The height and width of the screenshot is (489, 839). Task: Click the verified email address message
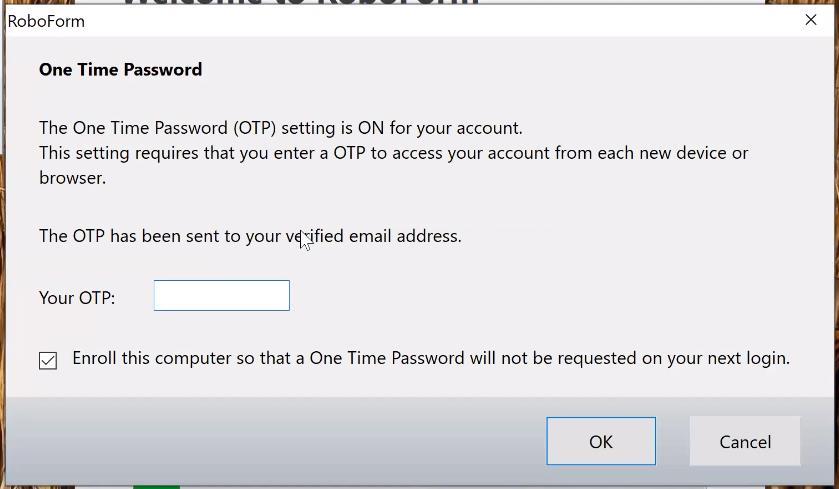[x=250, y=236]
